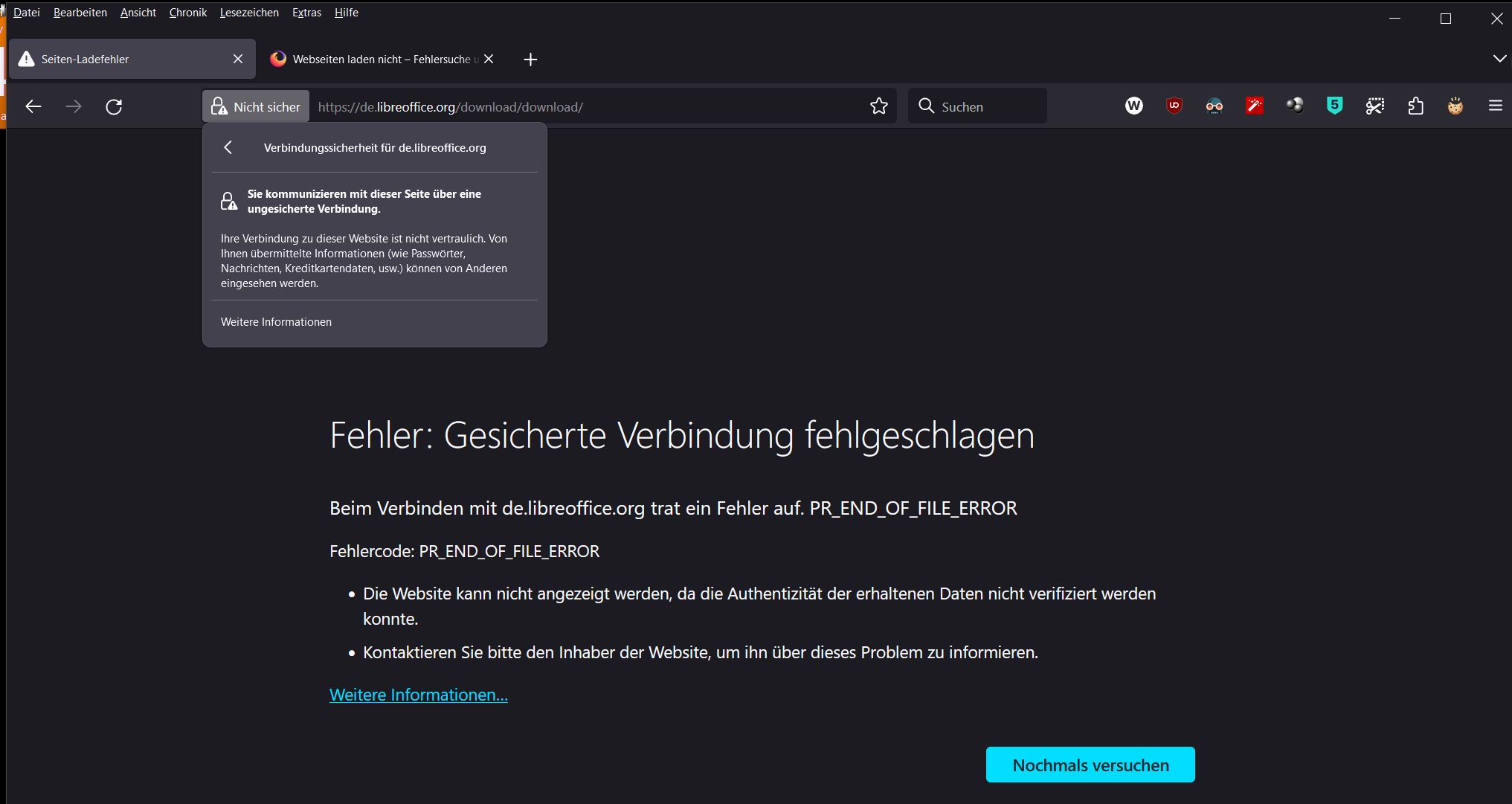Take a screenshot with the scissors icon
1512x804 pixels.
point(1375,106)
